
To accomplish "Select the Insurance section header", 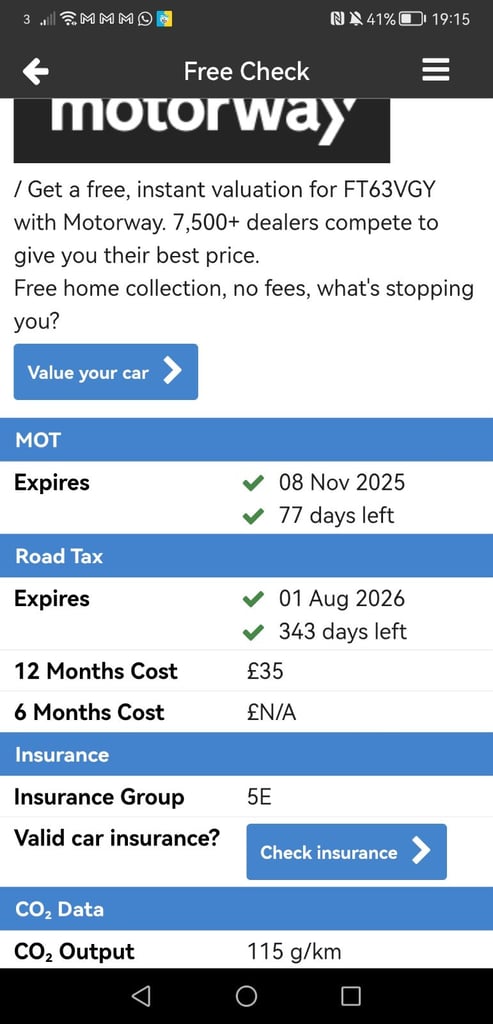I will click(x=246, y=754).
